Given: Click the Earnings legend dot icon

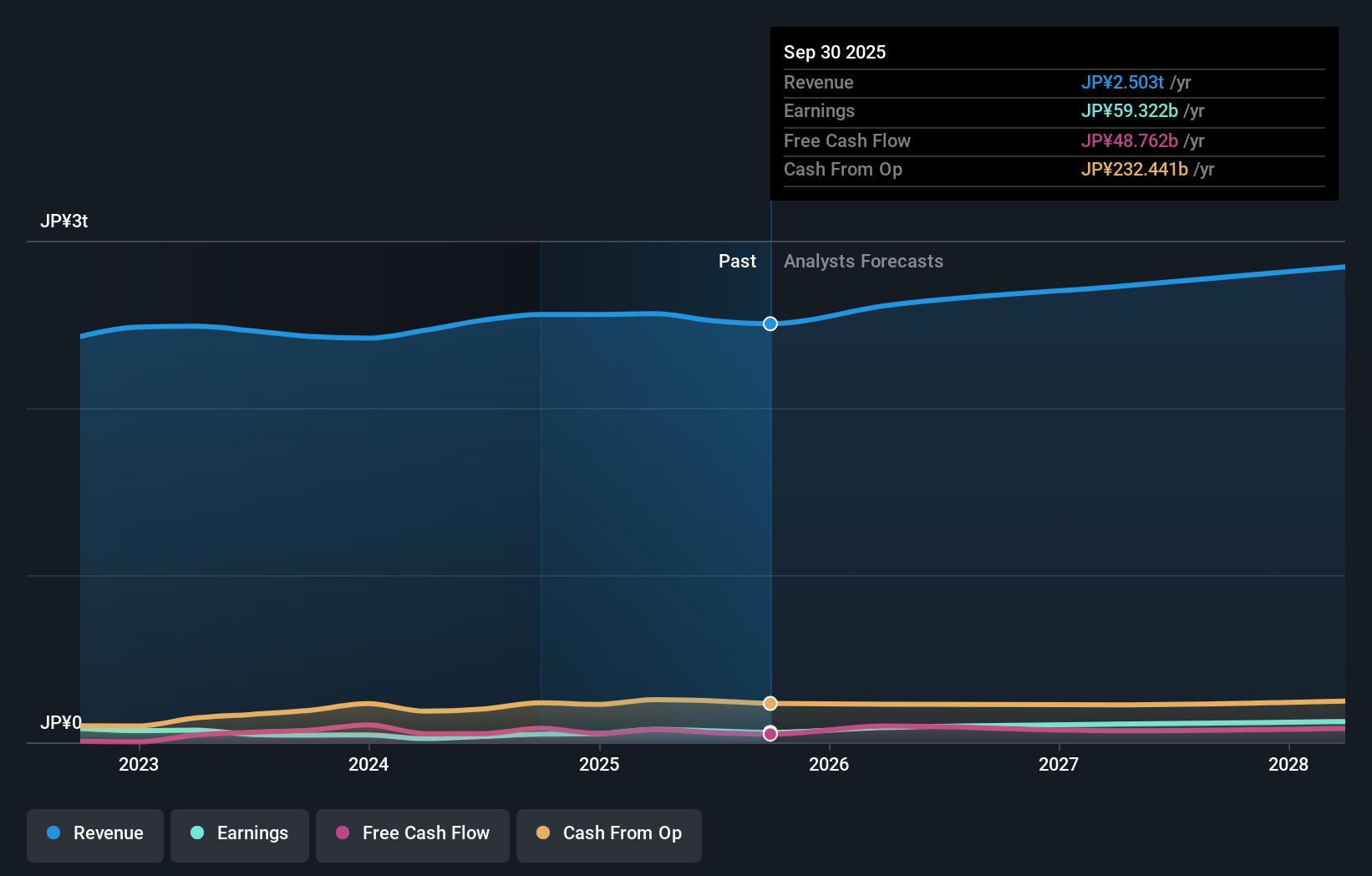Looking at the screenshot, I should tap(195, 833).
